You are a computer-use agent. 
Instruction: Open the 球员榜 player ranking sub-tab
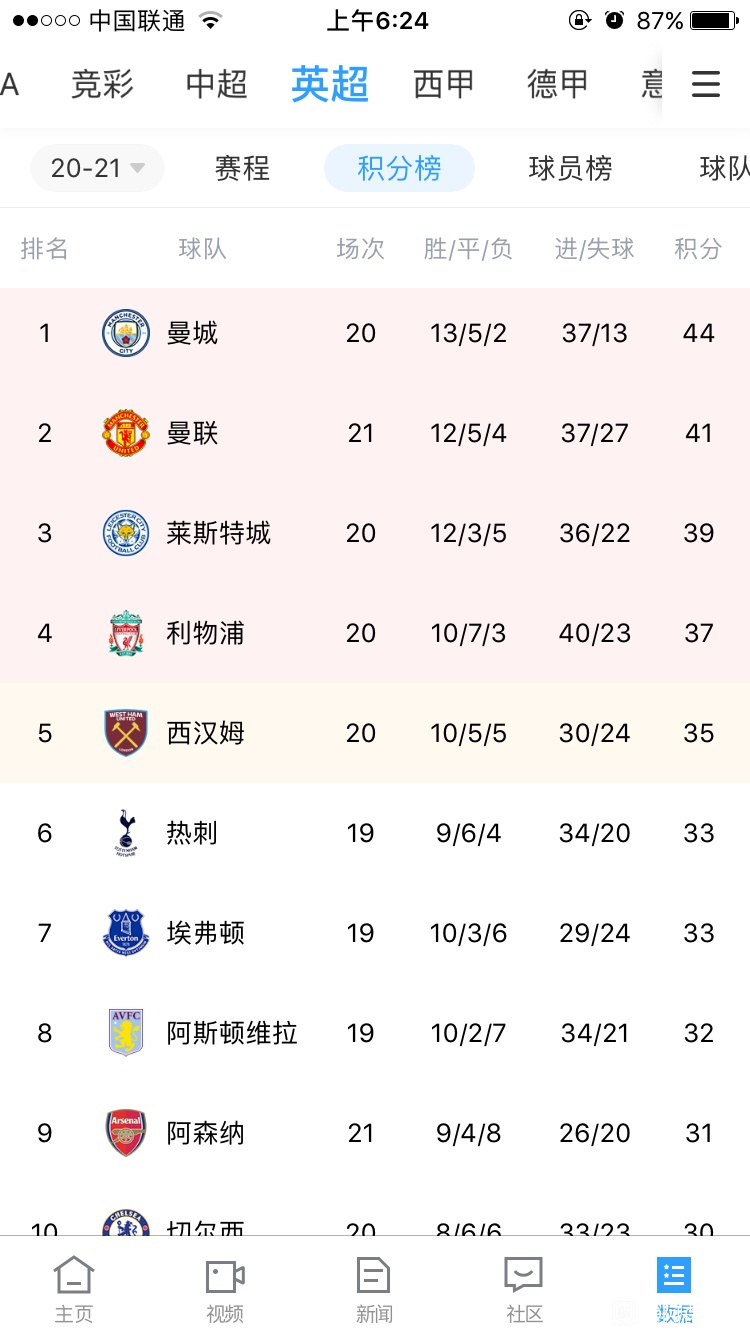[570, 168]
